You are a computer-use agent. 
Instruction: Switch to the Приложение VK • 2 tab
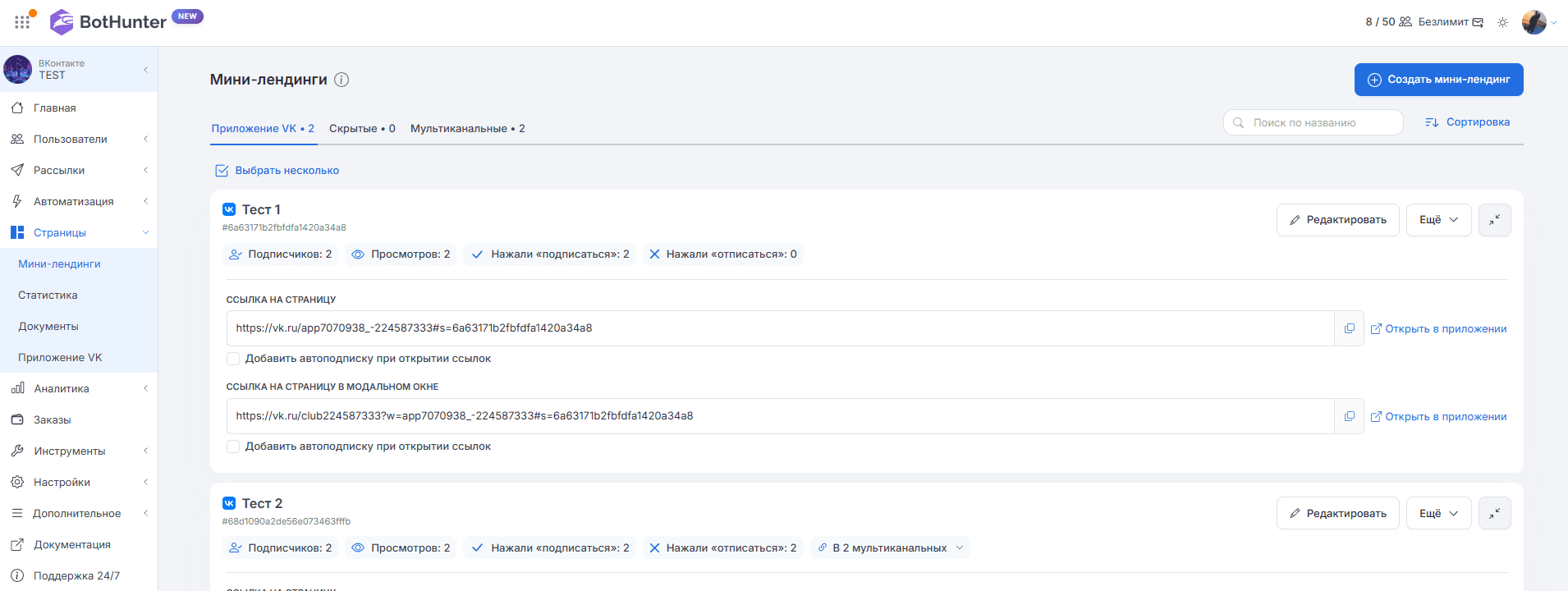[x=263, y=129]
